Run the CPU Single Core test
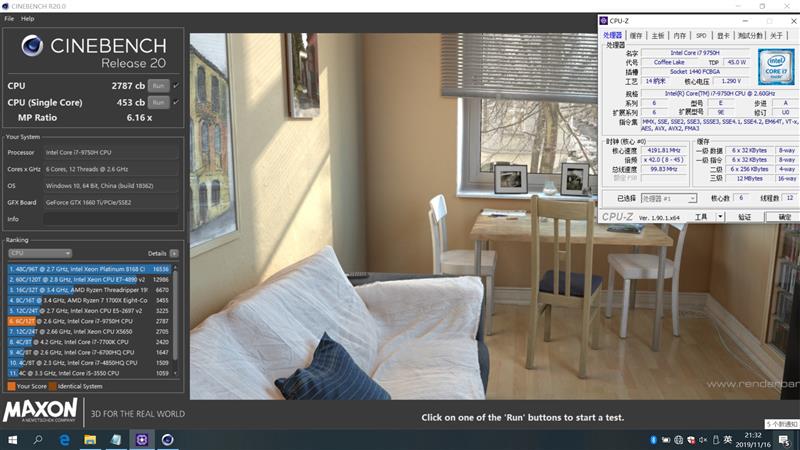The width and height of the screenshot is (800, 450). 157,102
